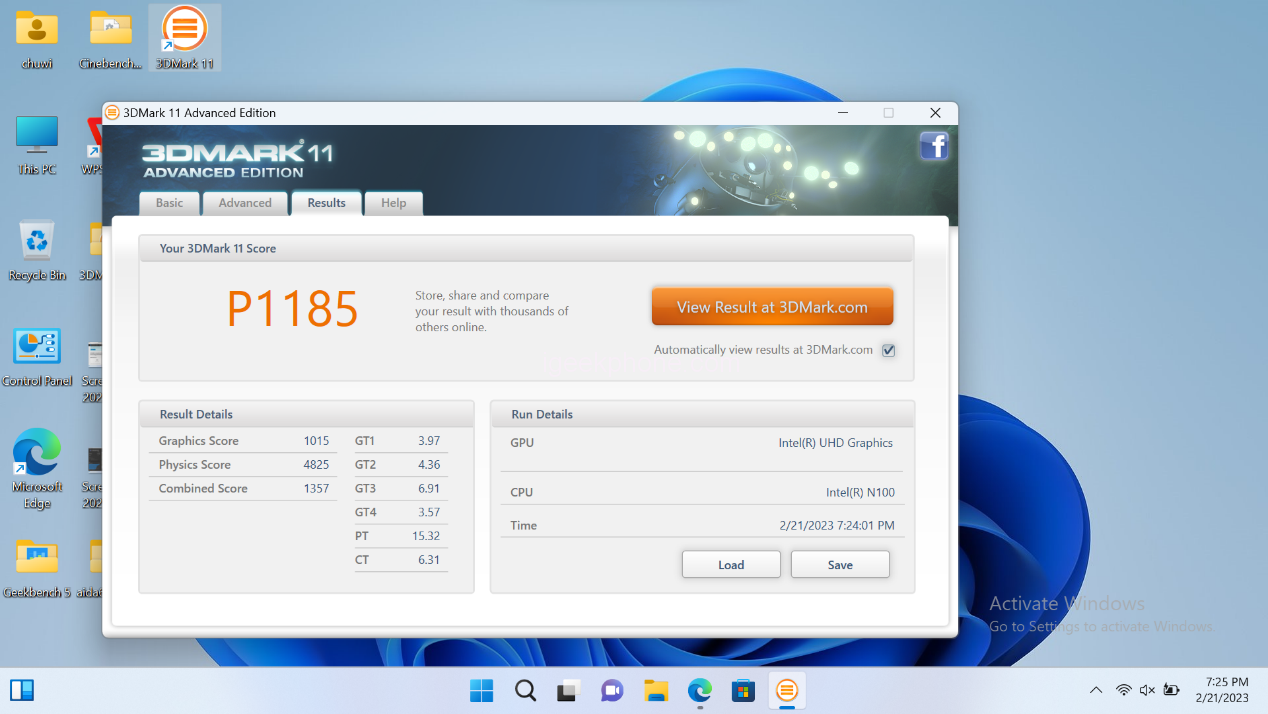This screenshot has width=1268, height=714.
Task: Click the 3DMark 11 taskbar icon
Action: click(787, 690)
